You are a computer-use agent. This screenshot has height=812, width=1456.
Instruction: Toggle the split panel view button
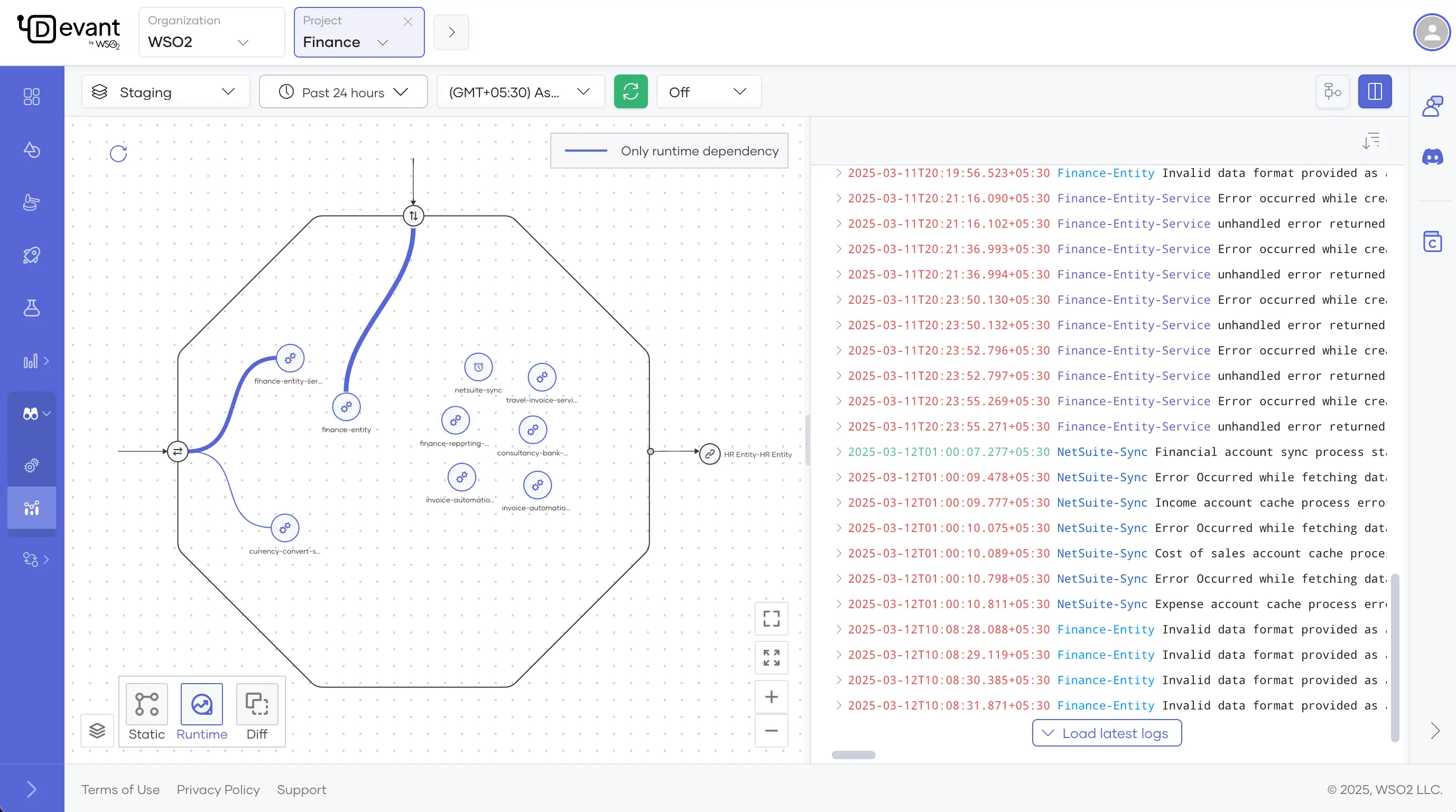coord(1375,91)
